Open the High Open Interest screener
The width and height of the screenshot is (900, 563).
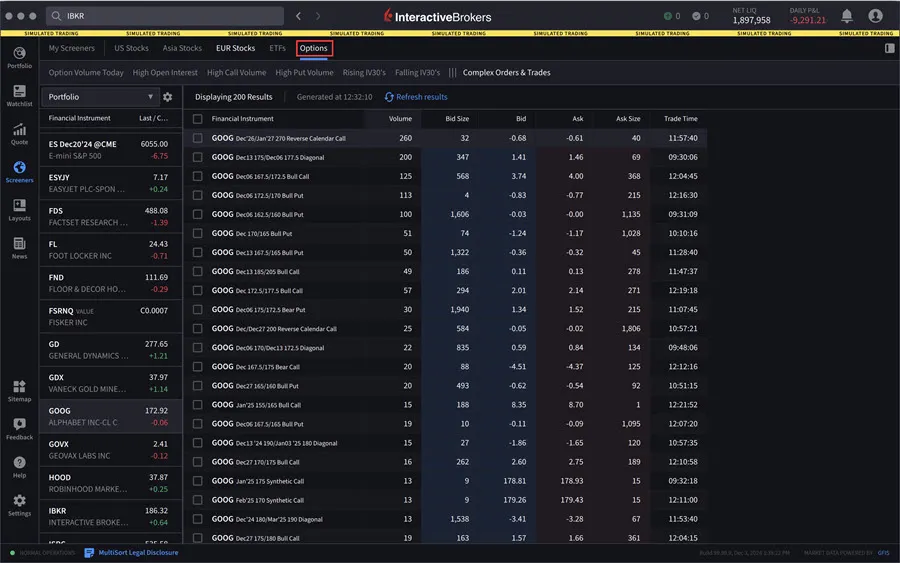(x=165, y=73)
